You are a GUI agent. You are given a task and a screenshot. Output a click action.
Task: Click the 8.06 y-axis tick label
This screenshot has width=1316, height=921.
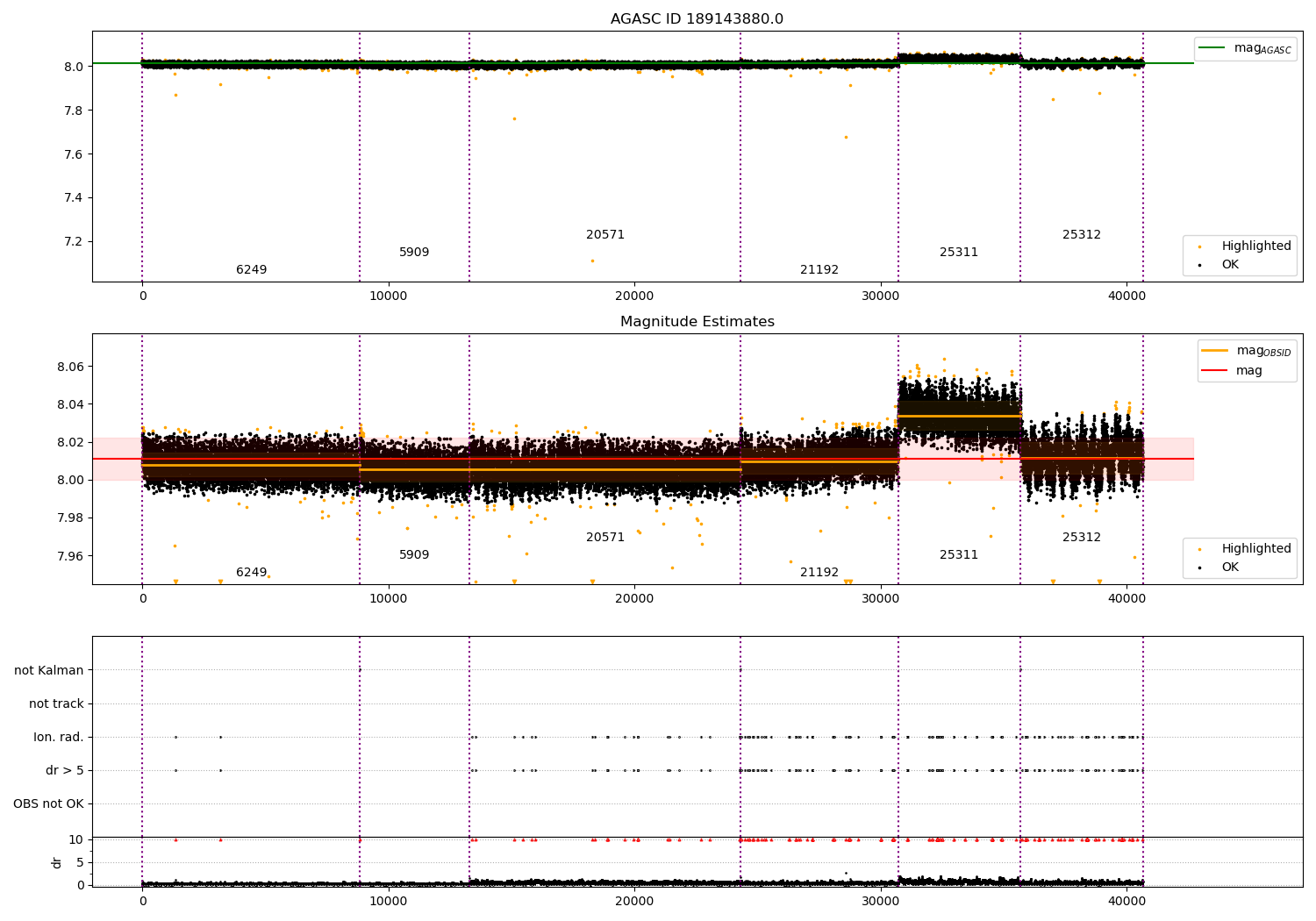(70, 367)
